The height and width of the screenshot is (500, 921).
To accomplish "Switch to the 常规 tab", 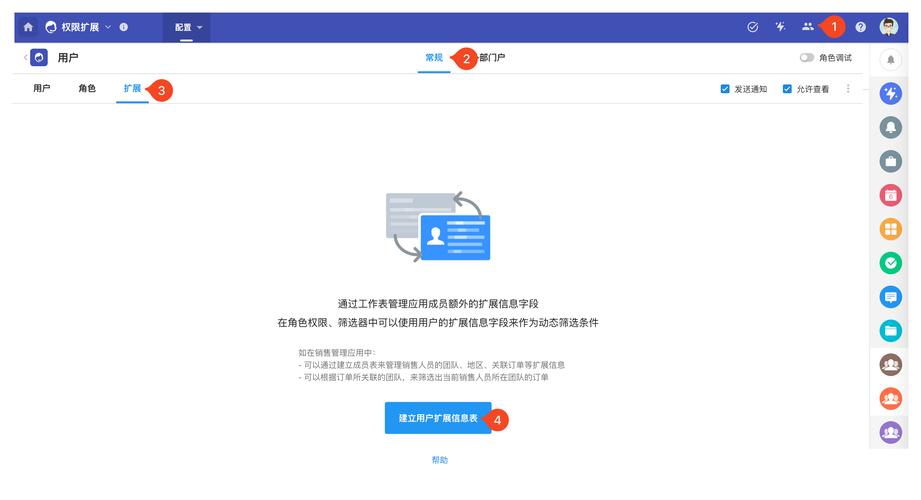I will click(x=434, y=58).
